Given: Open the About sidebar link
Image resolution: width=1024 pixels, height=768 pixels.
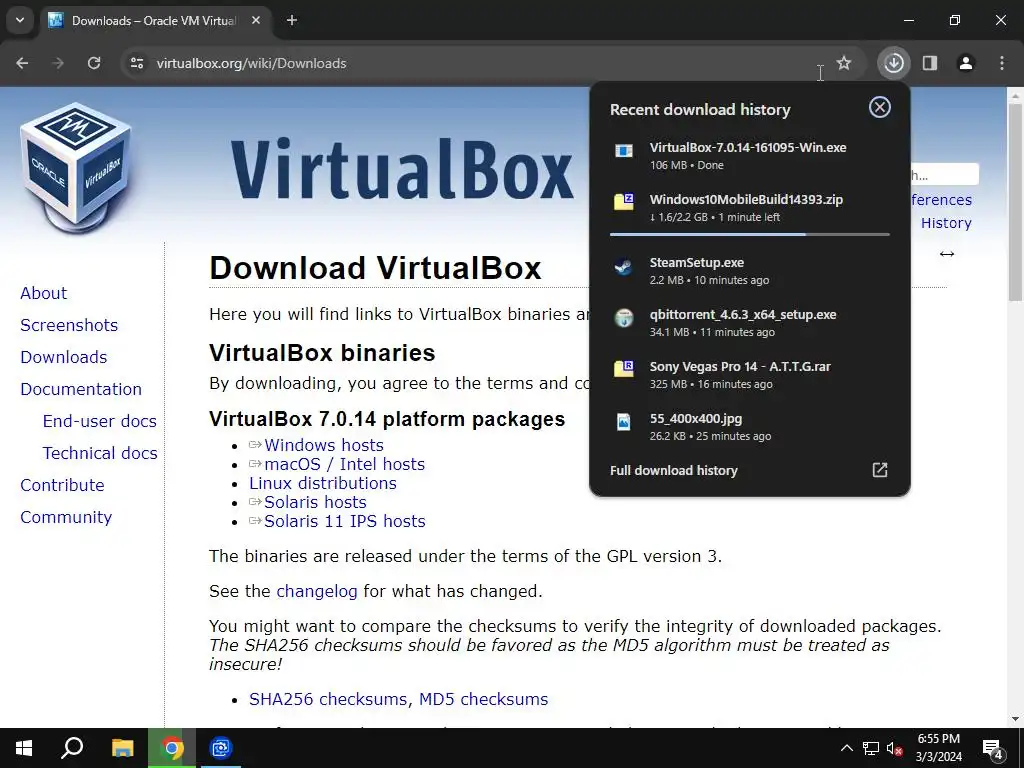Looking at the screenshot, I should [44, 293].
